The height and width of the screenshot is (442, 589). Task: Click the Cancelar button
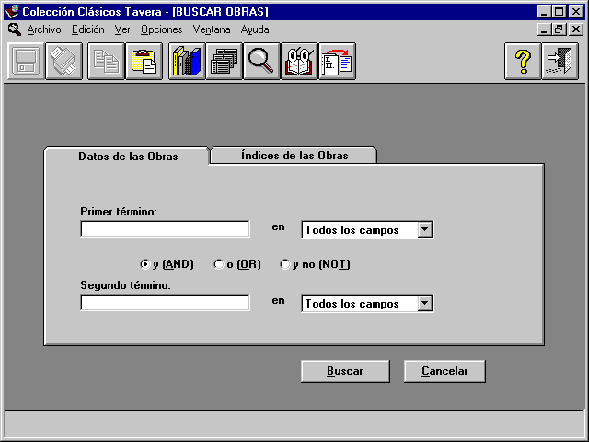point(444,371)
